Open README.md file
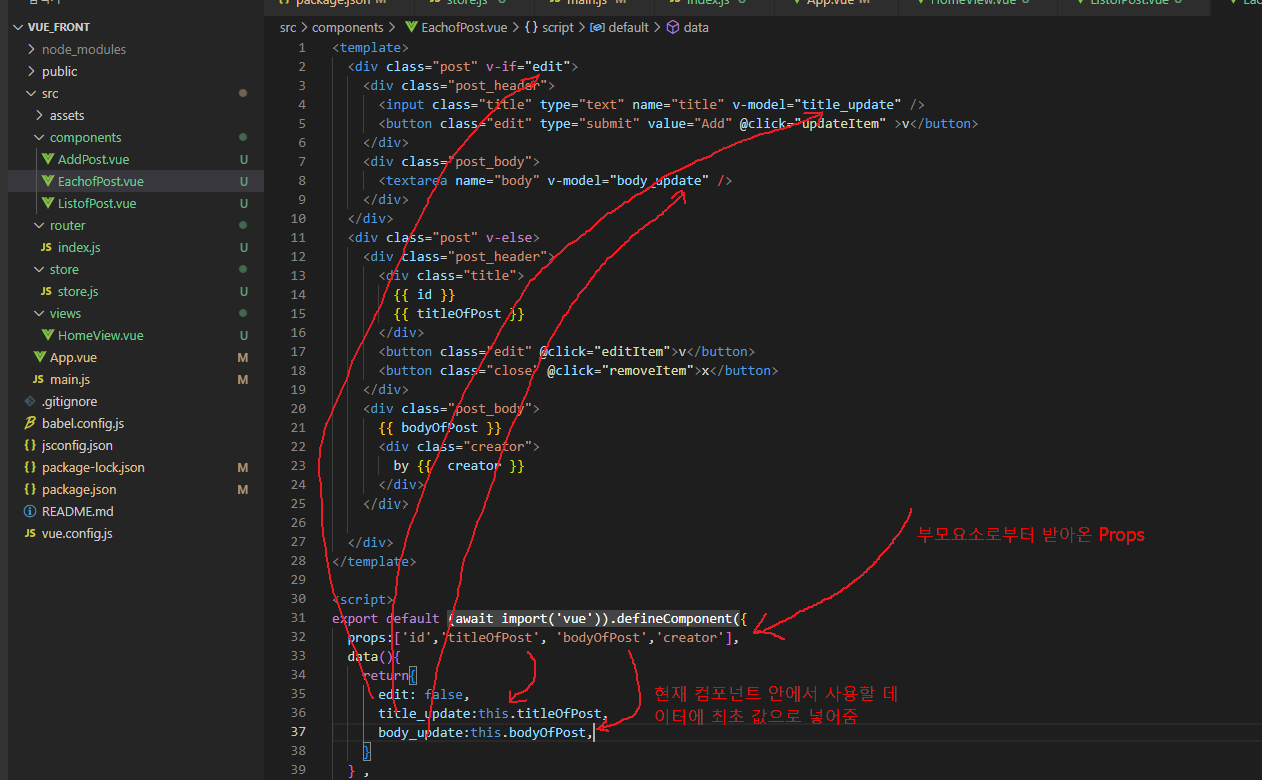1262x780 pixels. point(78,511)
